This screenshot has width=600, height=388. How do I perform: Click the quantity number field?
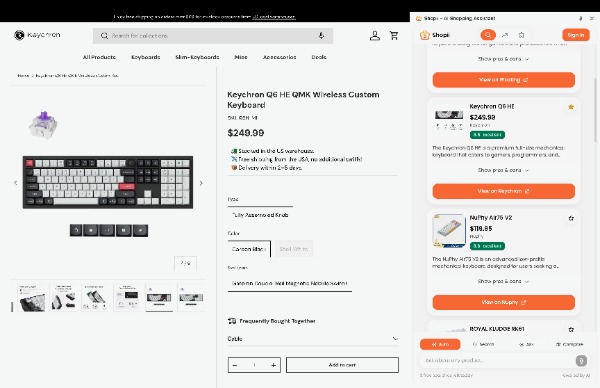[x=254, y=365]
